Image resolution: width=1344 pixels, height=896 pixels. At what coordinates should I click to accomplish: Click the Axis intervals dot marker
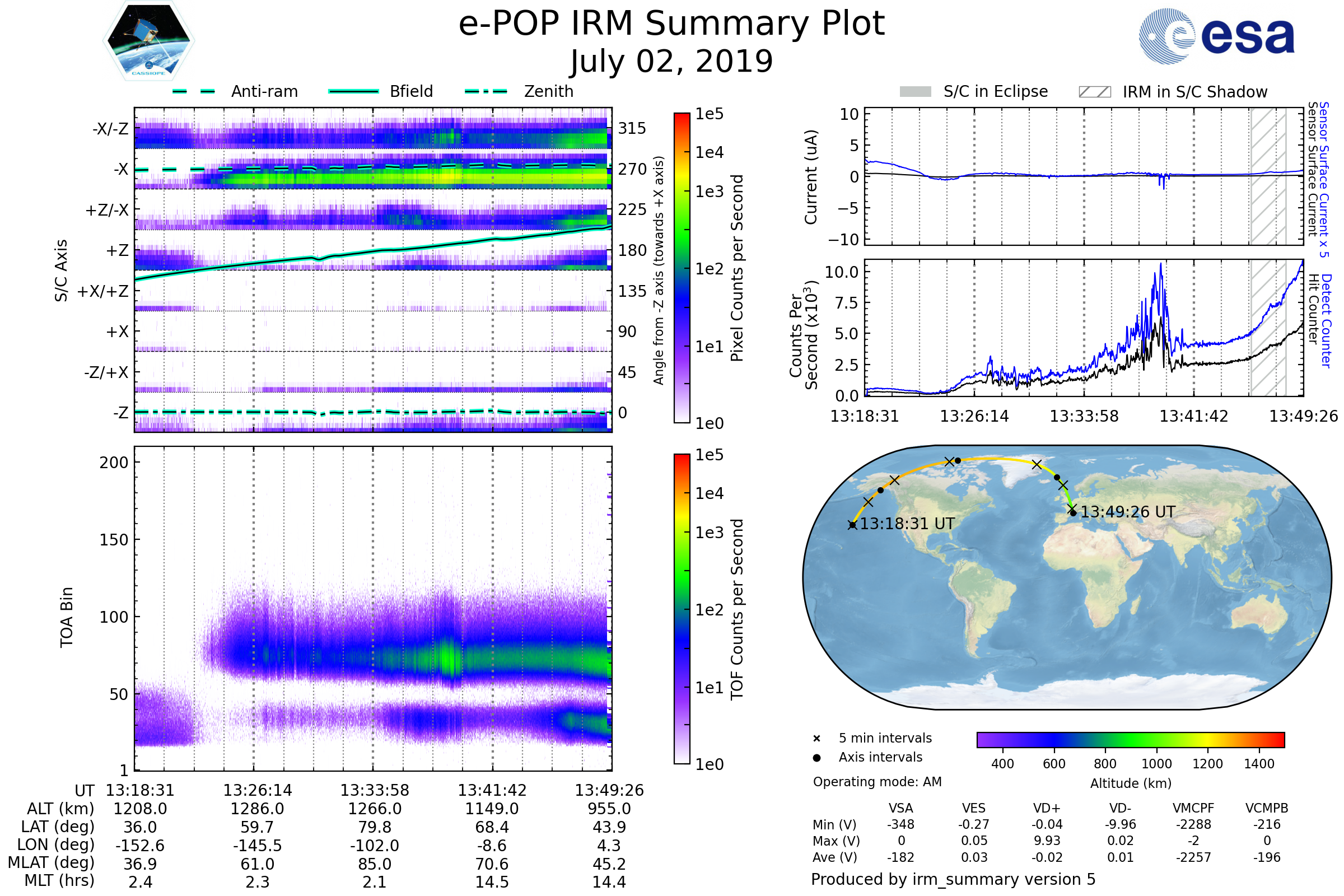(816, 758)
